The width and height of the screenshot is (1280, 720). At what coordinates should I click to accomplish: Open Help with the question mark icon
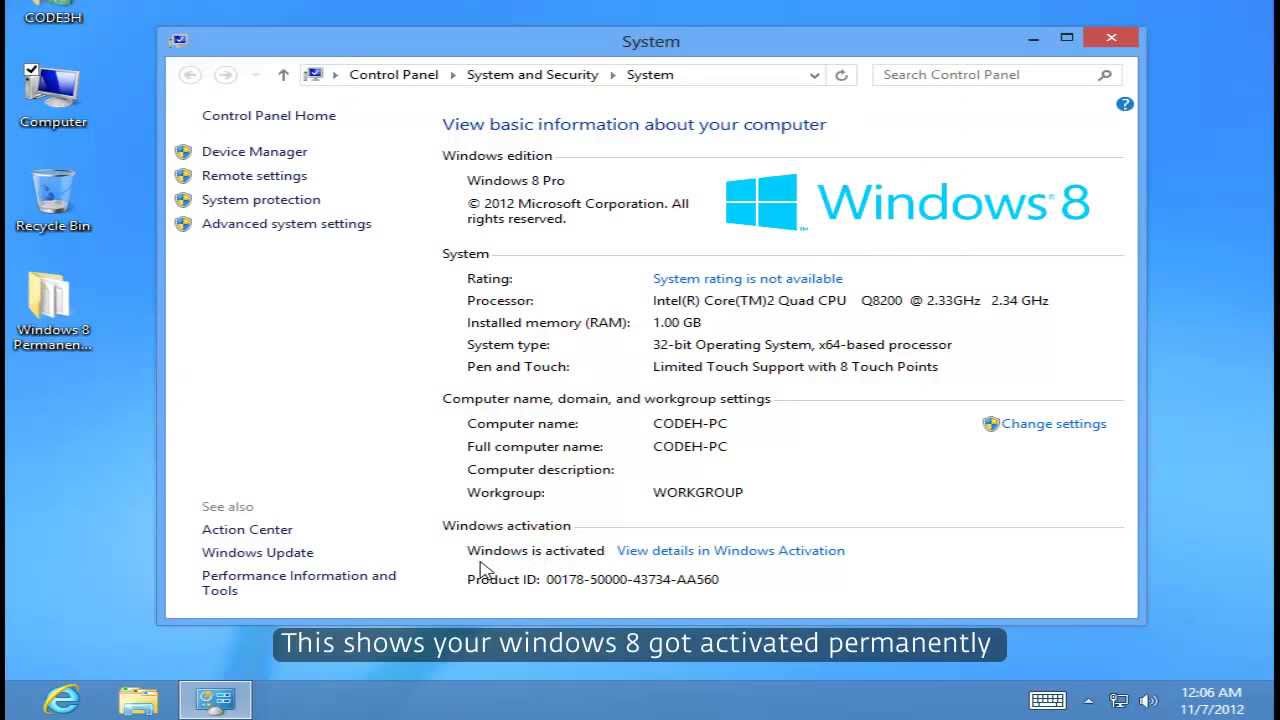click(x=1125, y=104)
